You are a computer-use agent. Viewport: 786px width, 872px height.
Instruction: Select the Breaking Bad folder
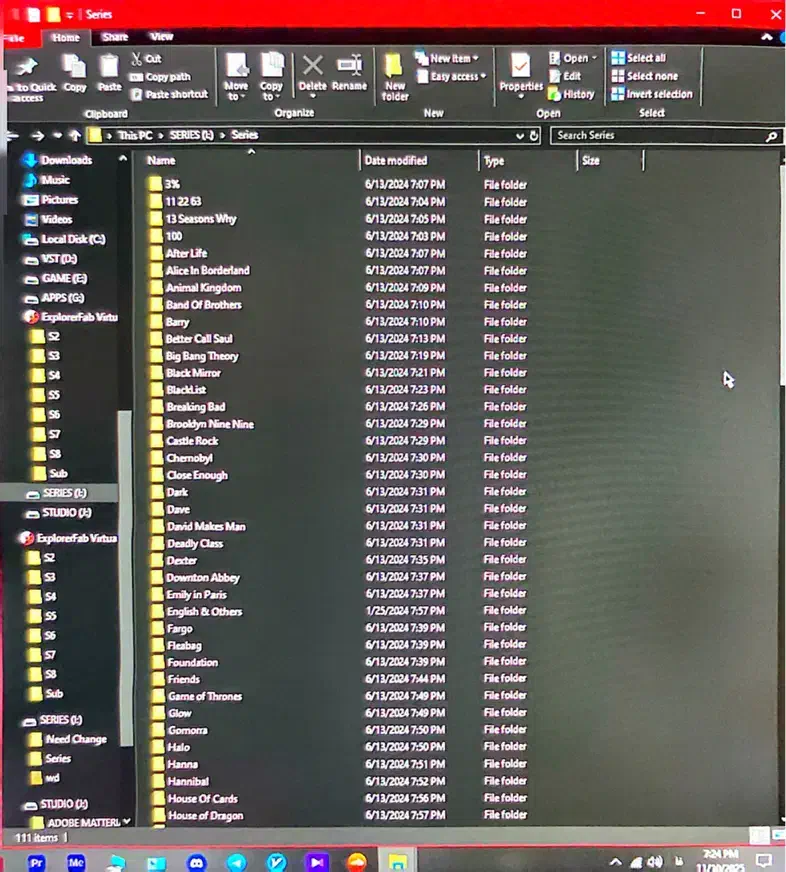195,407
